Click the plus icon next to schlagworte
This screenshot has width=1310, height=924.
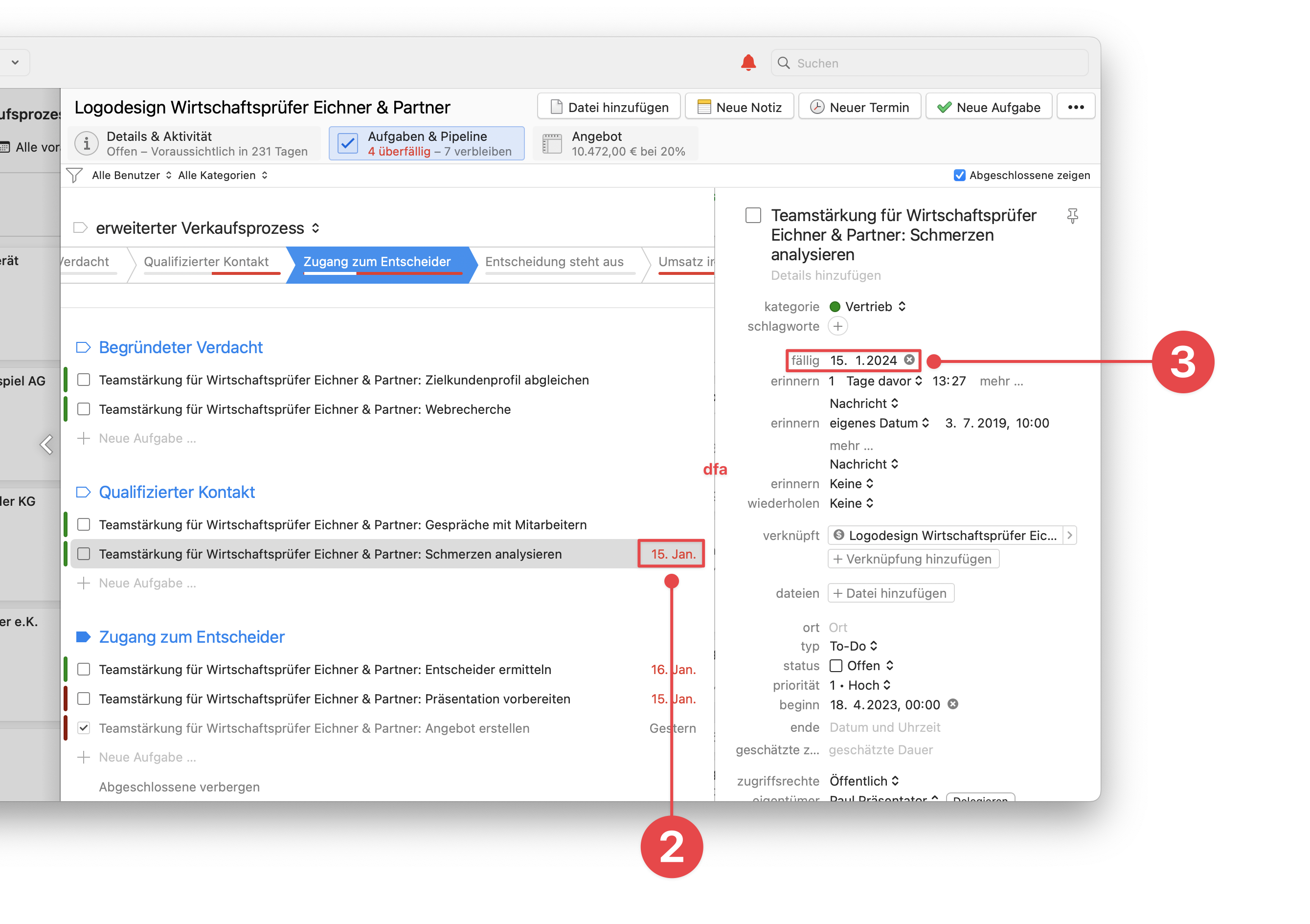tap(837, 326)
